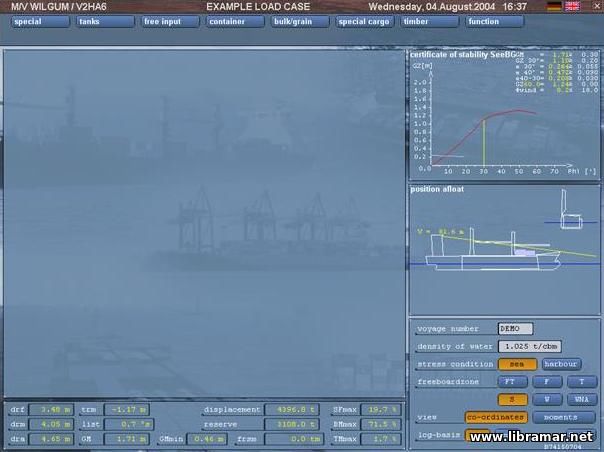604x452 pixels.
Task: Open the special menu
Action: coord(34,21)
